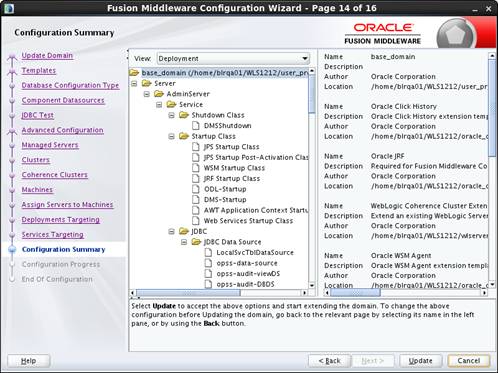Screen dimensions: 498x373
Task: Open the Machines step
Action: click(x=37, y=189)
